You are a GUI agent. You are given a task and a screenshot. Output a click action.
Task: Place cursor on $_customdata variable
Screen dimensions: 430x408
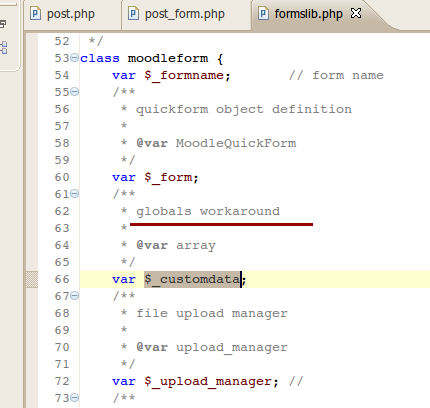point(192,279)
